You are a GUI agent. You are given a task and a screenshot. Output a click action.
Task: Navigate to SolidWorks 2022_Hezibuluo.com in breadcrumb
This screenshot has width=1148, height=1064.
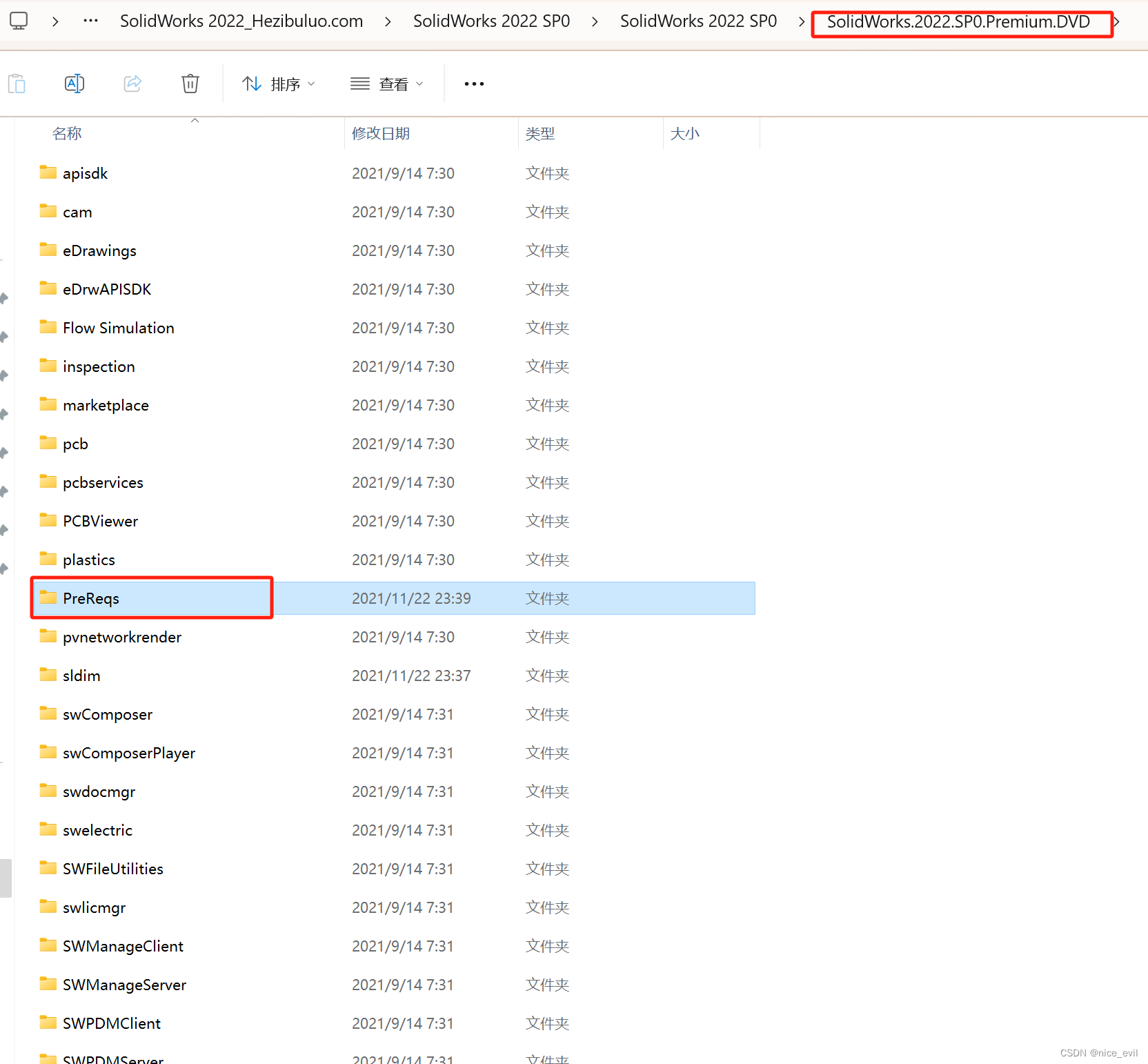[x=241, y=21]
